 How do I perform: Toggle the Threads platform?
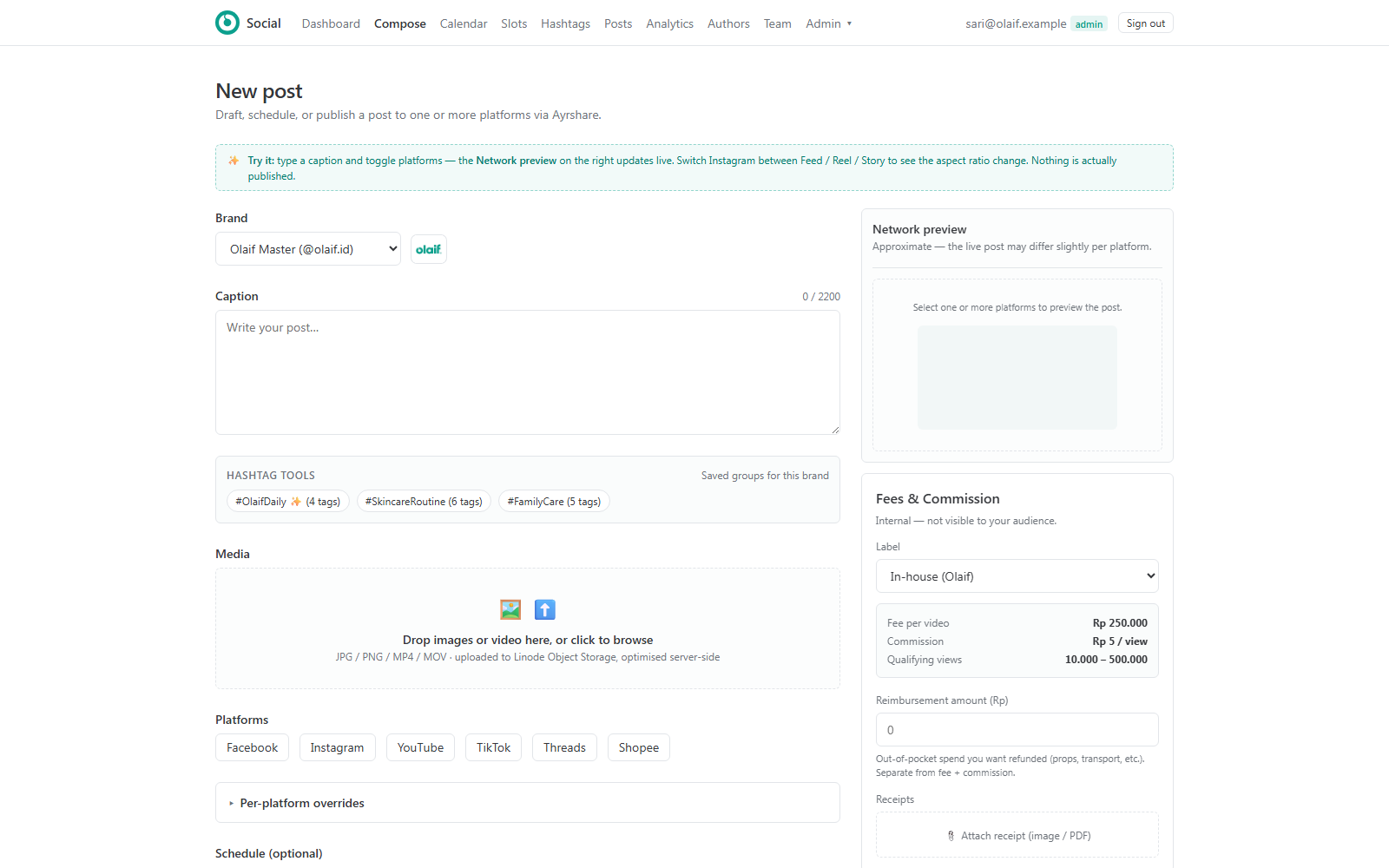coord(564,747)
